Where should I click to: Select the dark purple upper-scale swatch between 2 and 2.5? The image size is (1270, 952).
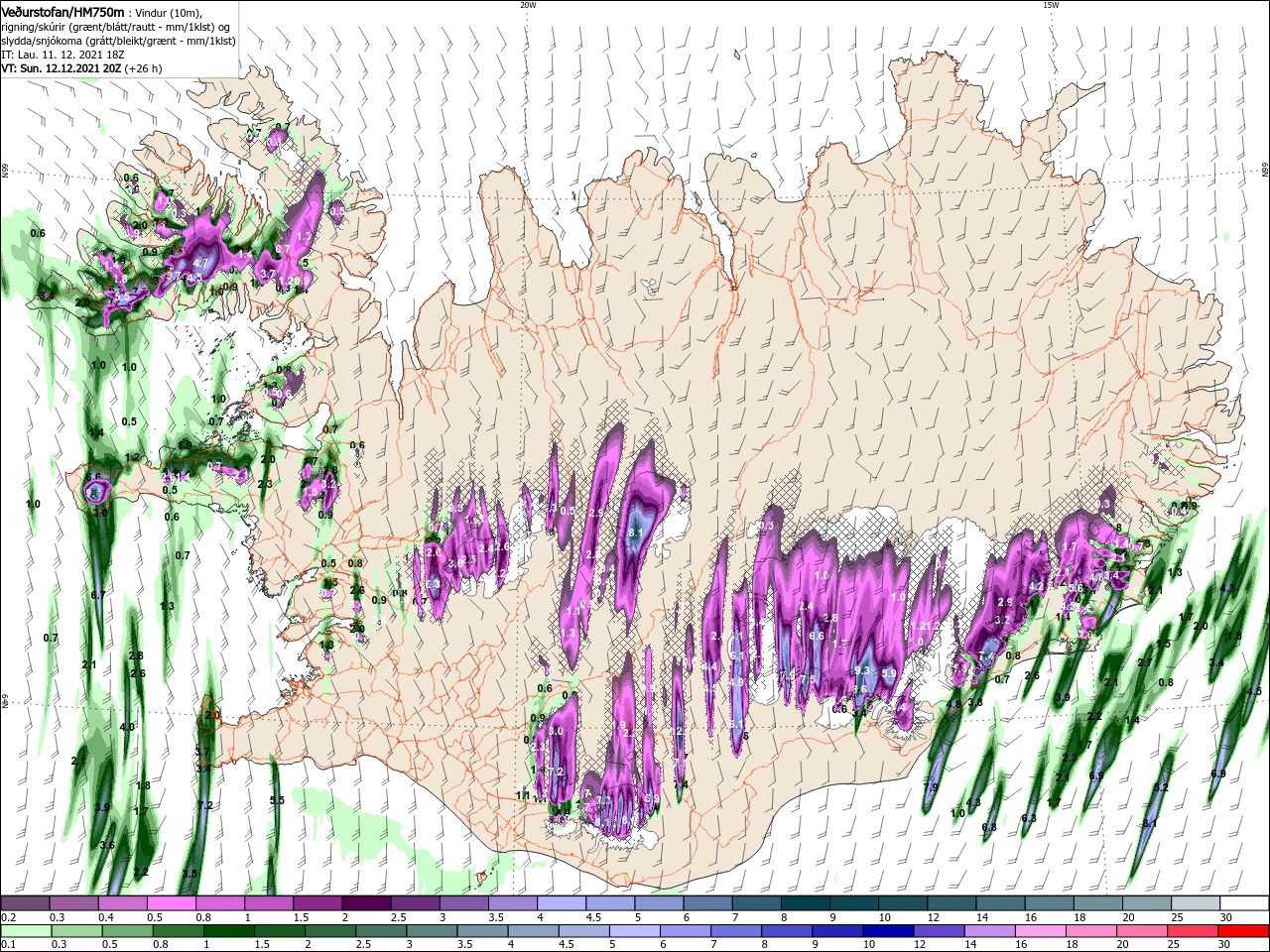pyautogui.click(x=366, y=903)
